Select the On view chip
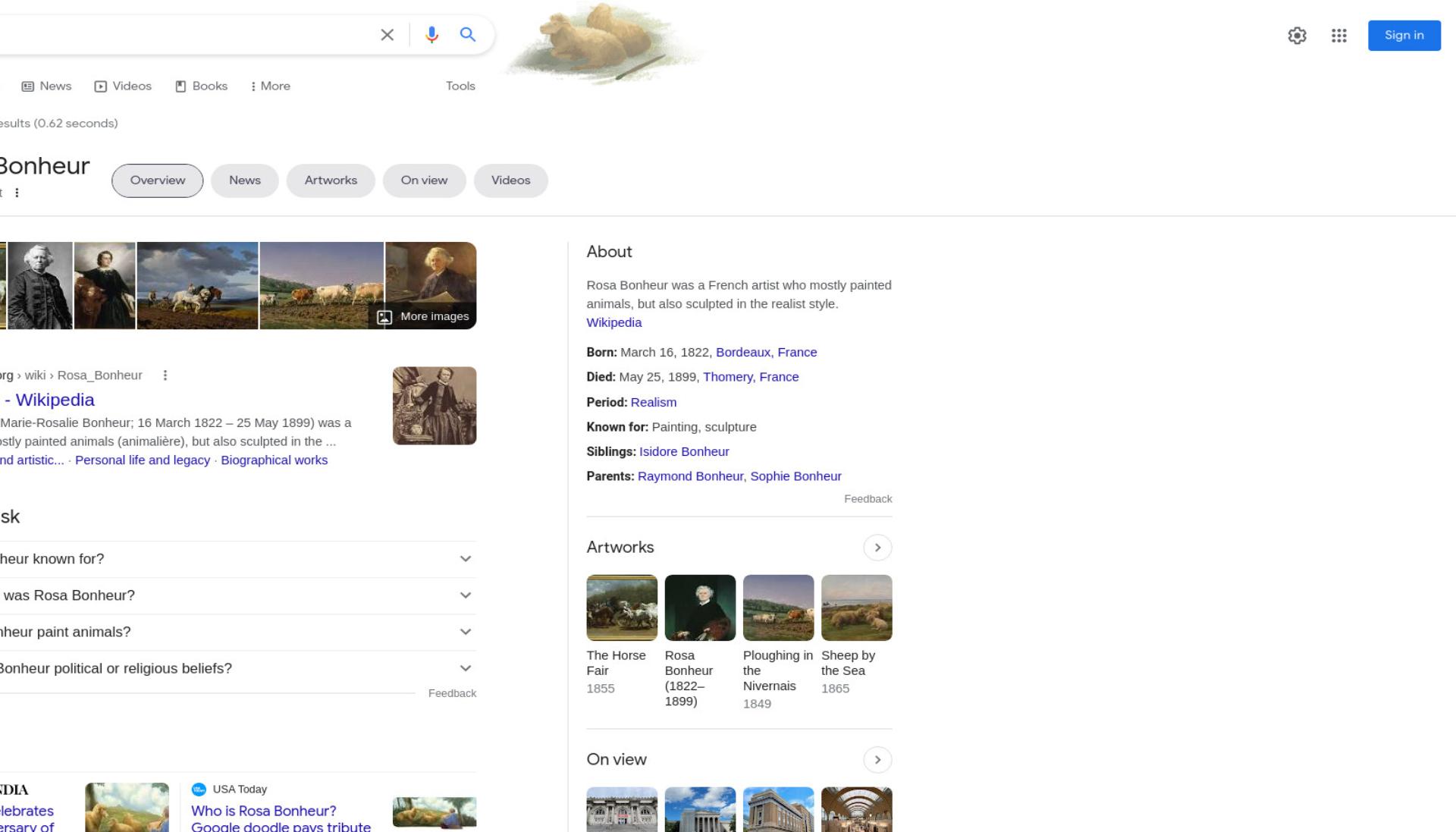1456x832 pixels. 425,181
